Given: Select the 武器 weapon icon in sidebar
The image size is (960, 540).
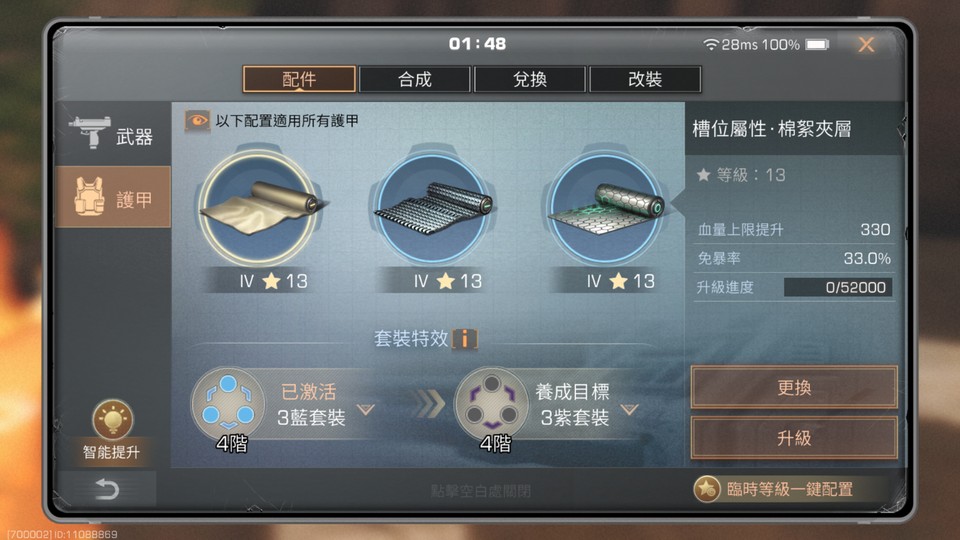Looking at the screenshot, I should coord(89,132).
